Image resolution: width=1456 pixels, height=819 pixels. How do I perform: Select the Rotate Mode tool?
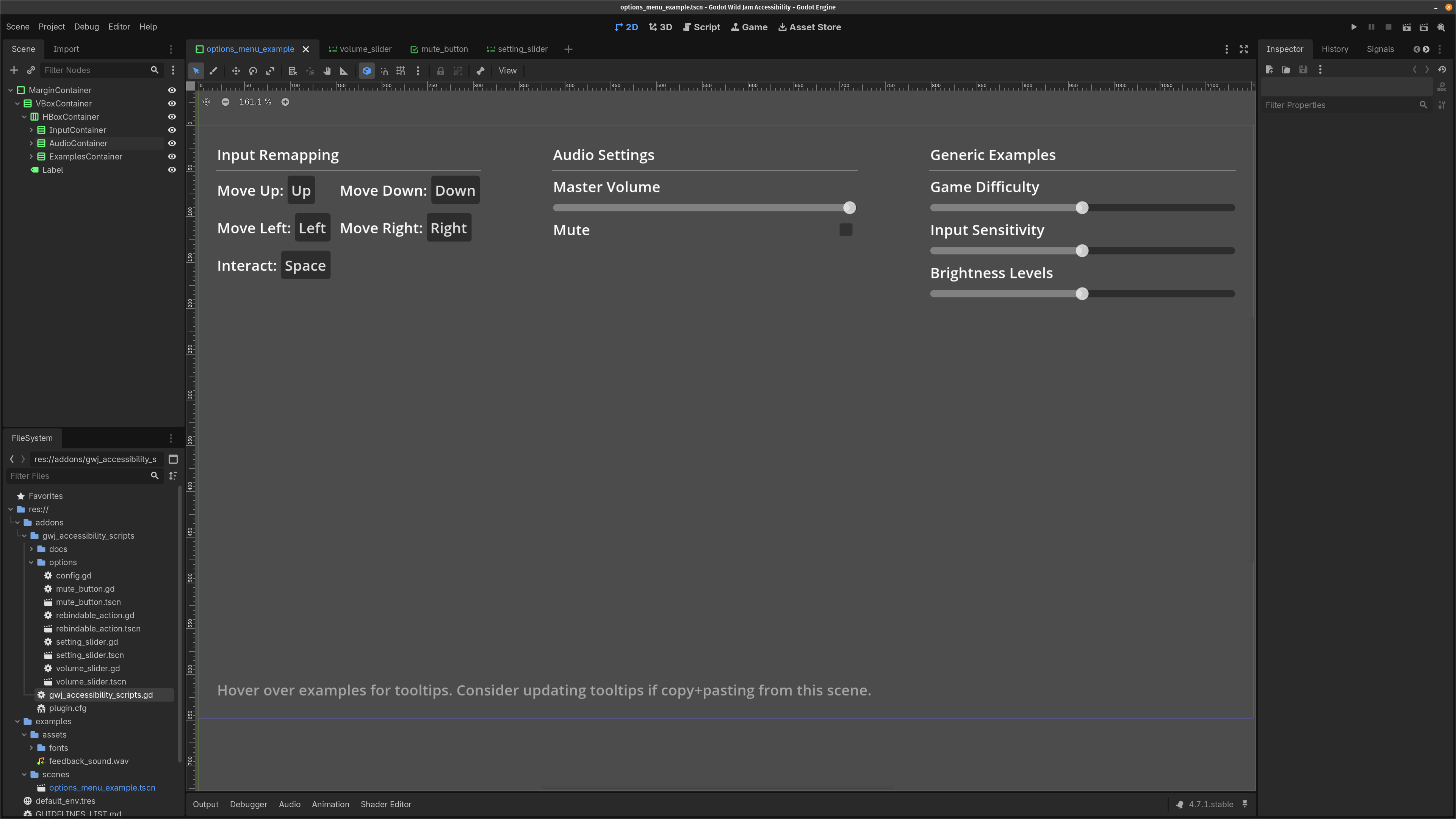(253, 70)
